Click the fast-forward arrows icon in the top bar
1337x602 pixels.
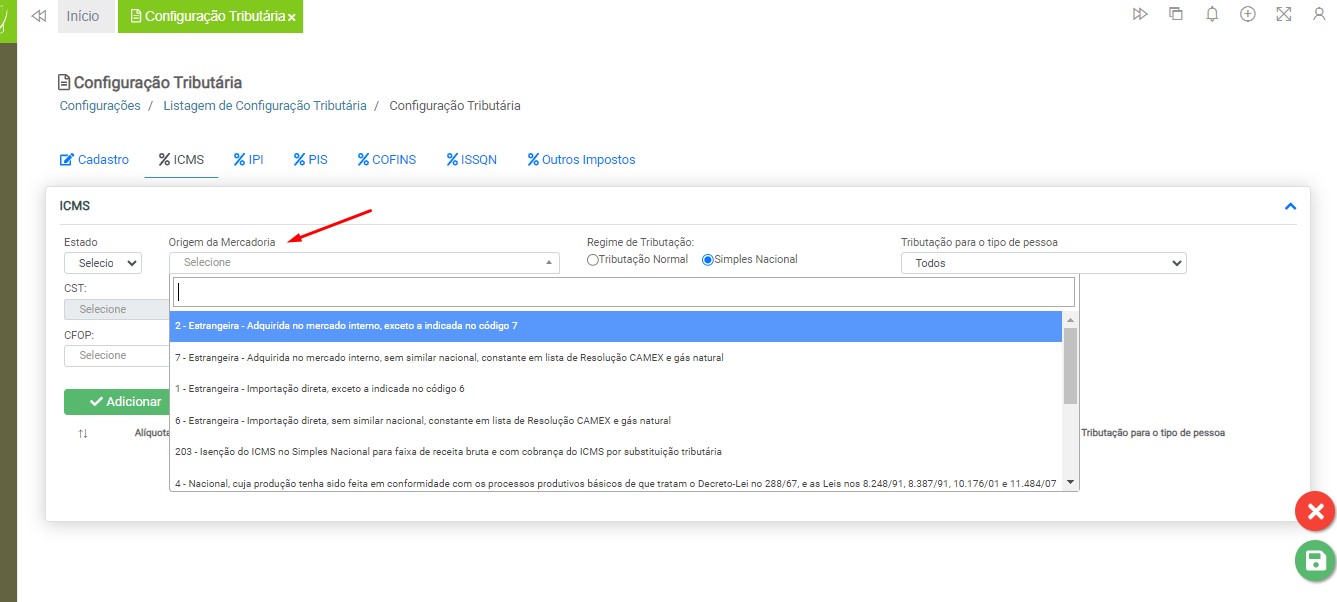click(1140, 15)
